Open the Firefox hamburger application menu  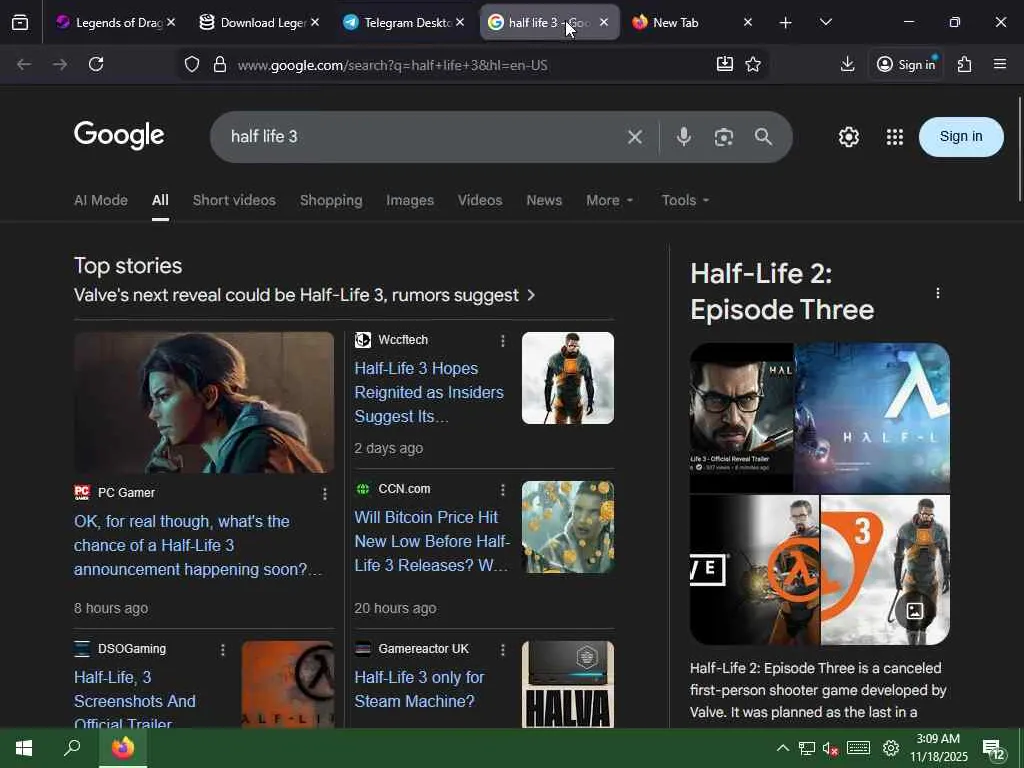tap(1000, 64)
